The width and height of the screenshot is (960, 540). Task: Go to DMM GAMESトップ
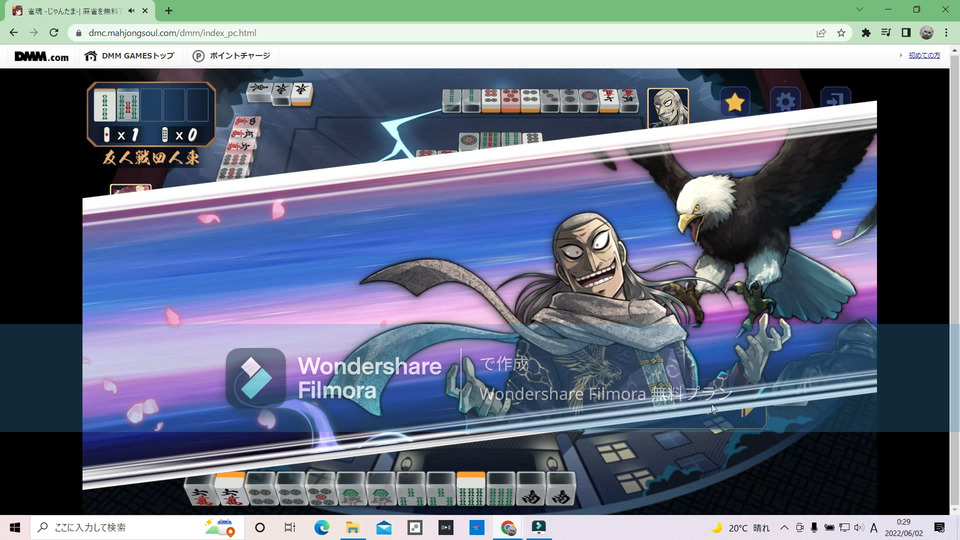click(x=130, y=56)
